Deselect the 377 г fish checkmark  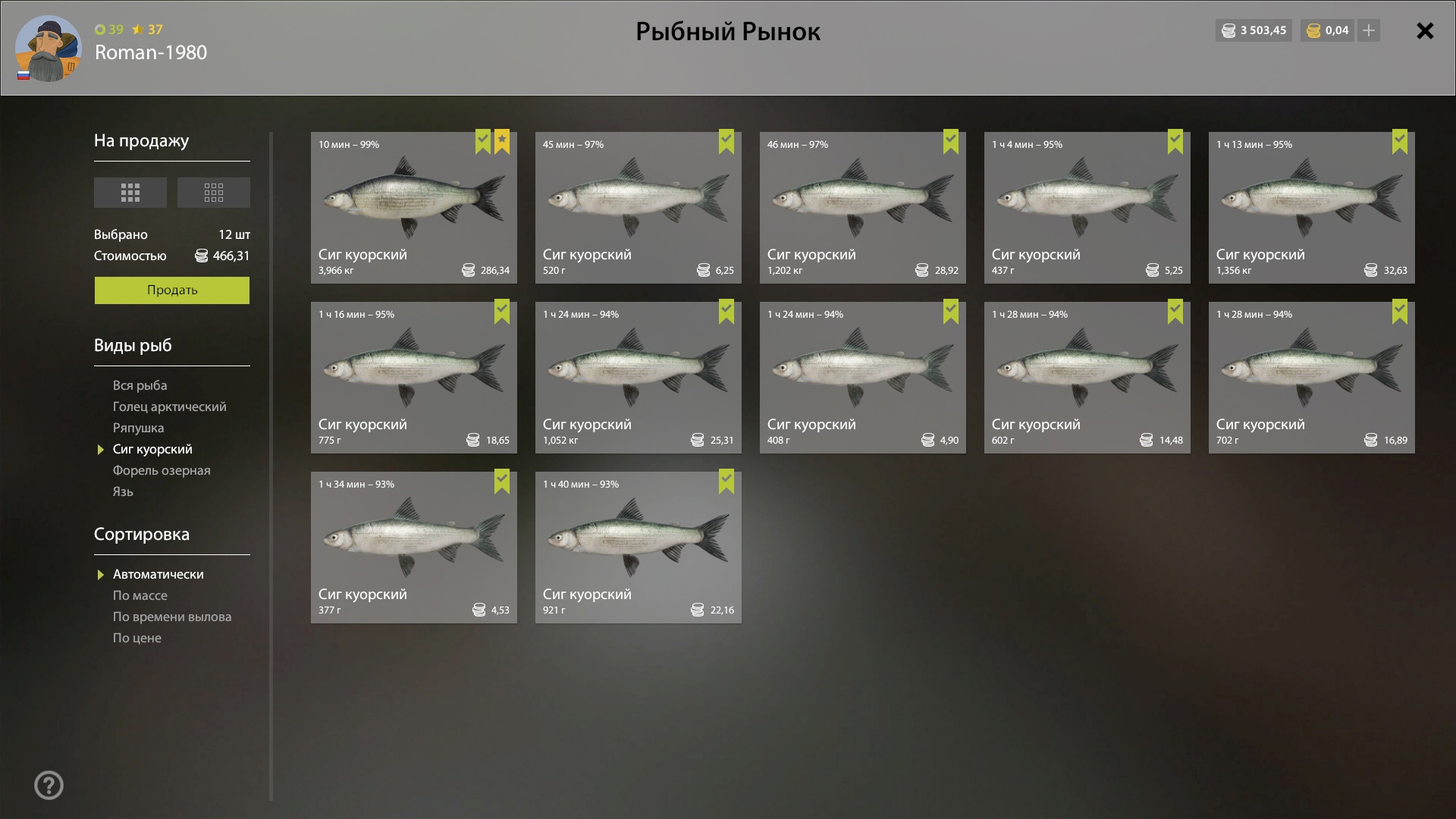click(x=502, y=482)
